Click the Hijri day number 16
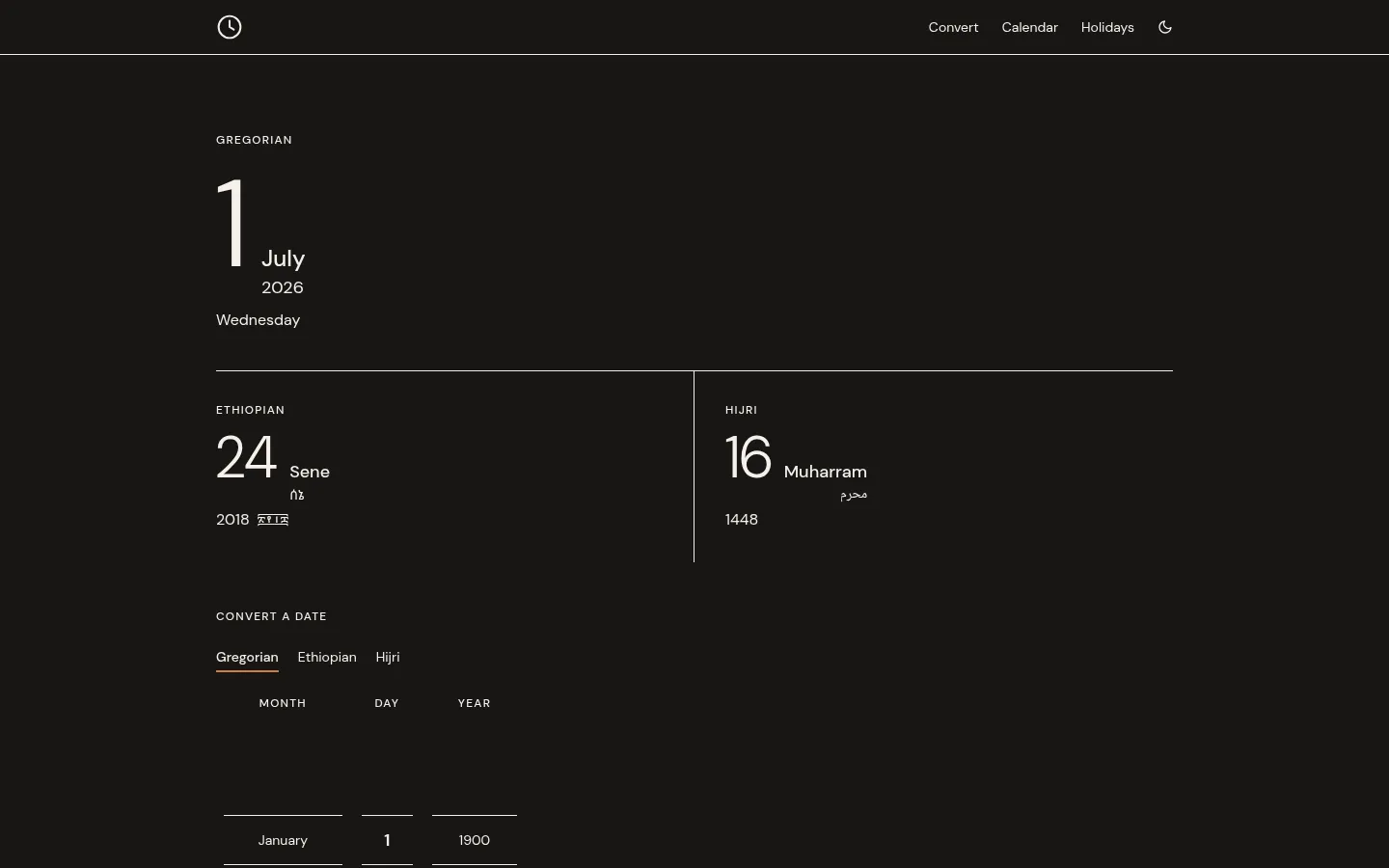Screen dimensions: 1389x868 (x=749, y=457)
